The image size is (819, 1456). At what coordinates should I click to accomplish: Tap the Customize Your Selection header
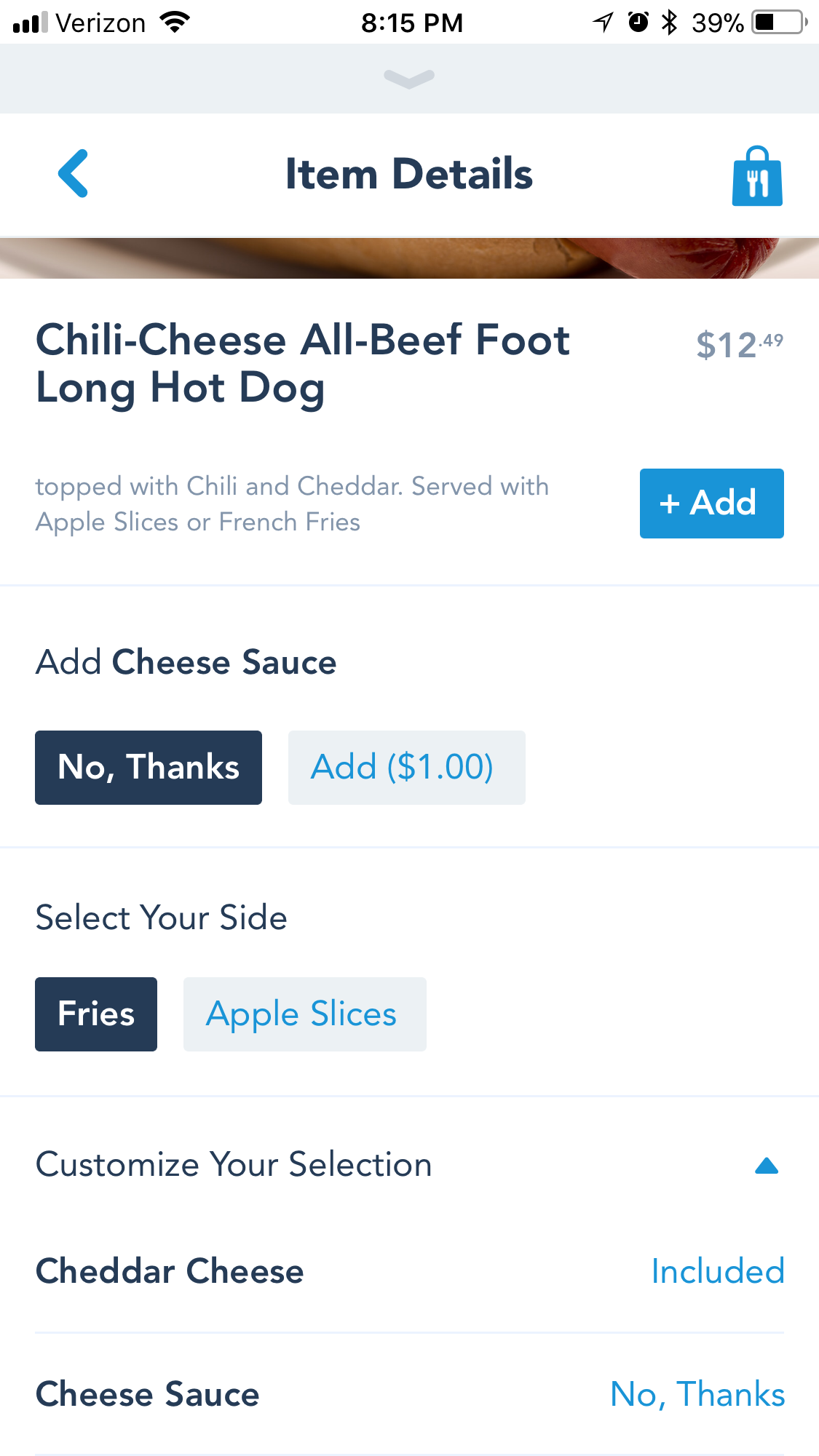pos(234,1164)
